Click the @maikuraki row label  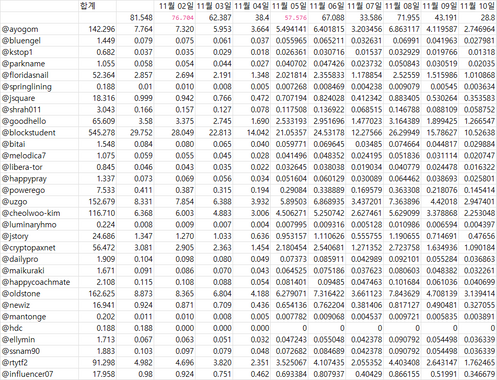point(23,271)
